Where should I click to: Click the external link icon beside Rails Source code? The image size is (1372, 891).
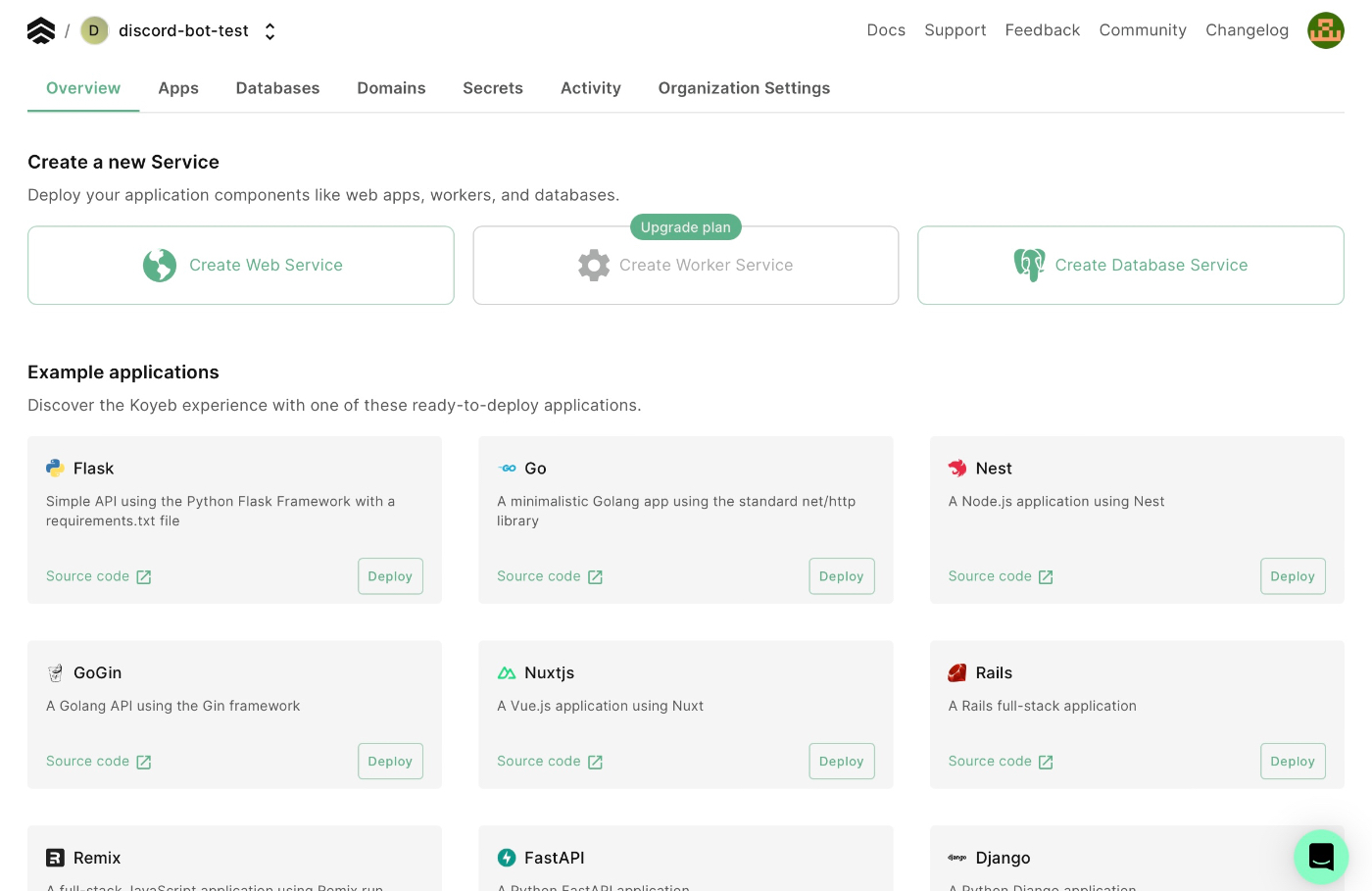tap(1046, 763)
